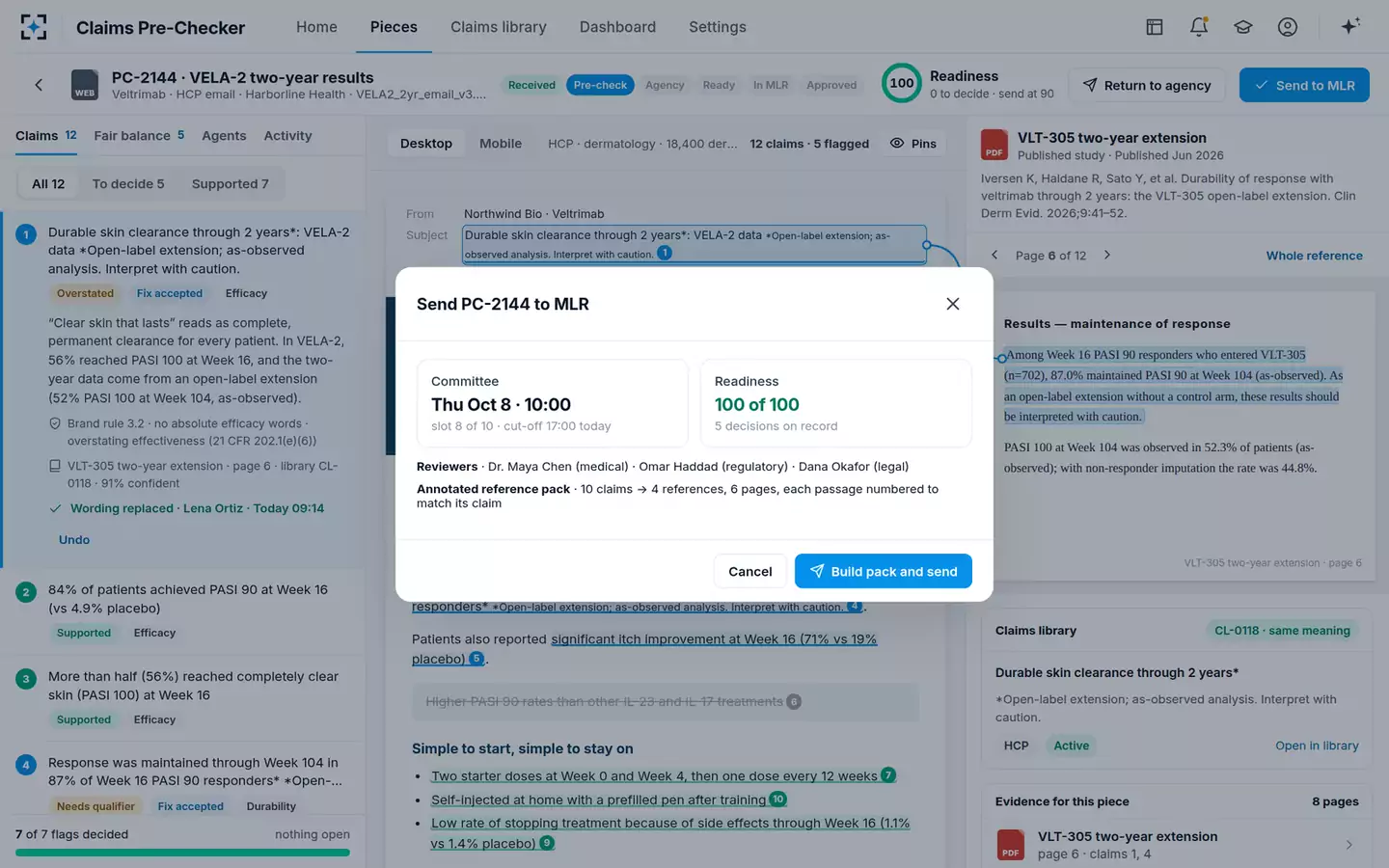Toggle Pins visibility
1389x868 pixels.
(x=912, y=143)
